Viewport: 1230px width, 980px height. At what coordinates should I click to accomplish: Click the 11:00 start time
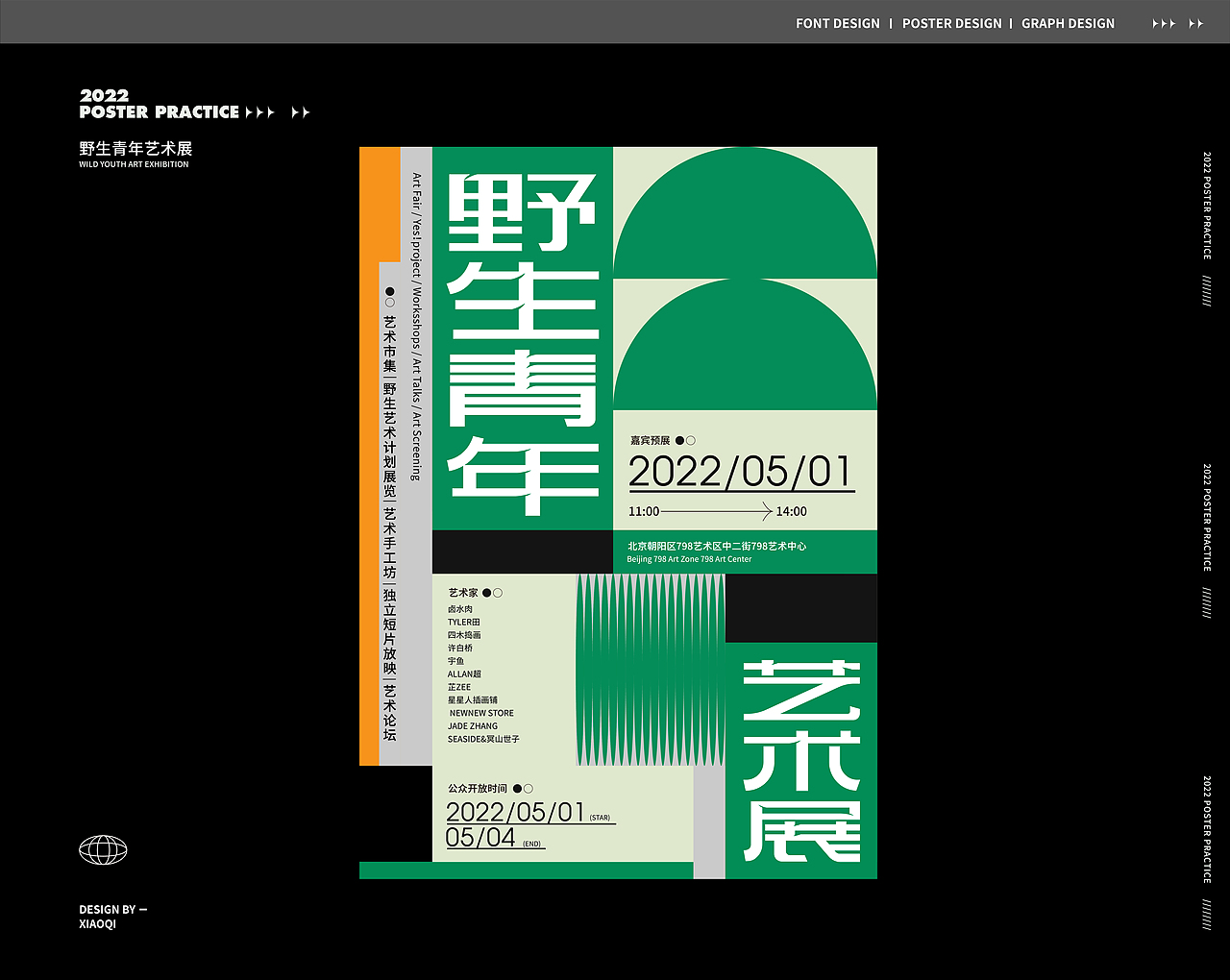pos(644,512)
